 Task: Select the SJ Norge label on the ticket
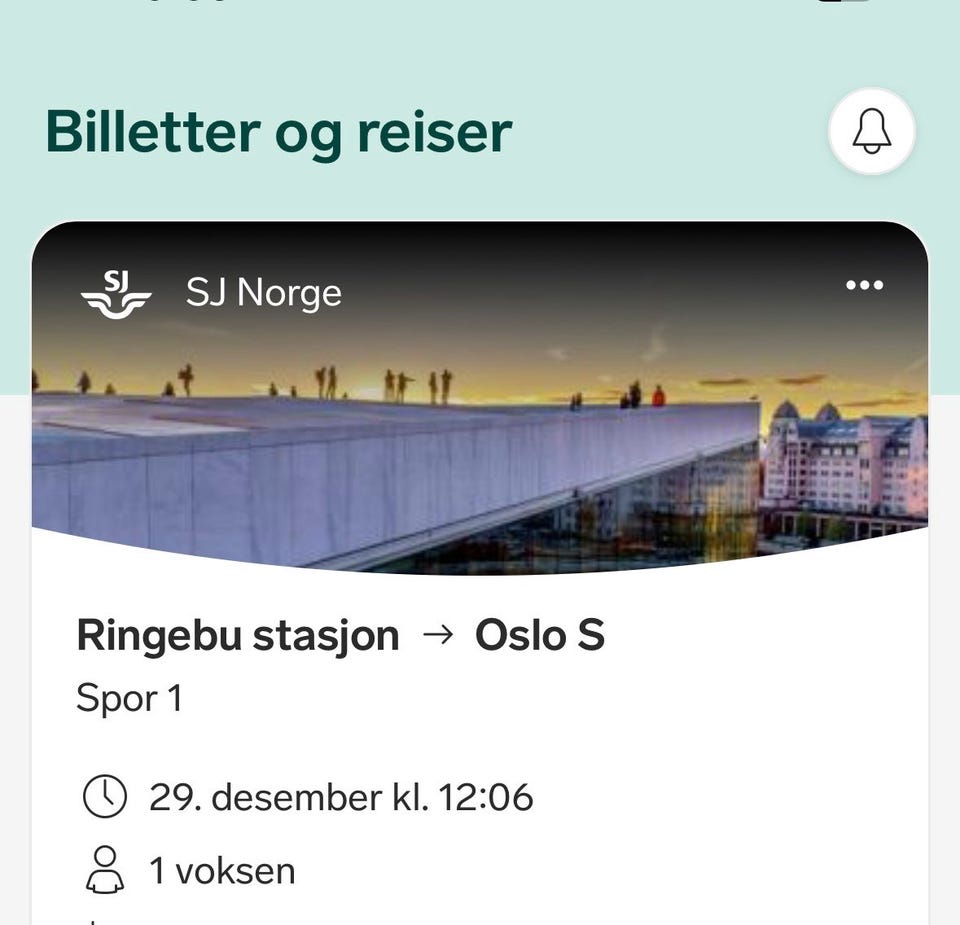coord(263,292)
